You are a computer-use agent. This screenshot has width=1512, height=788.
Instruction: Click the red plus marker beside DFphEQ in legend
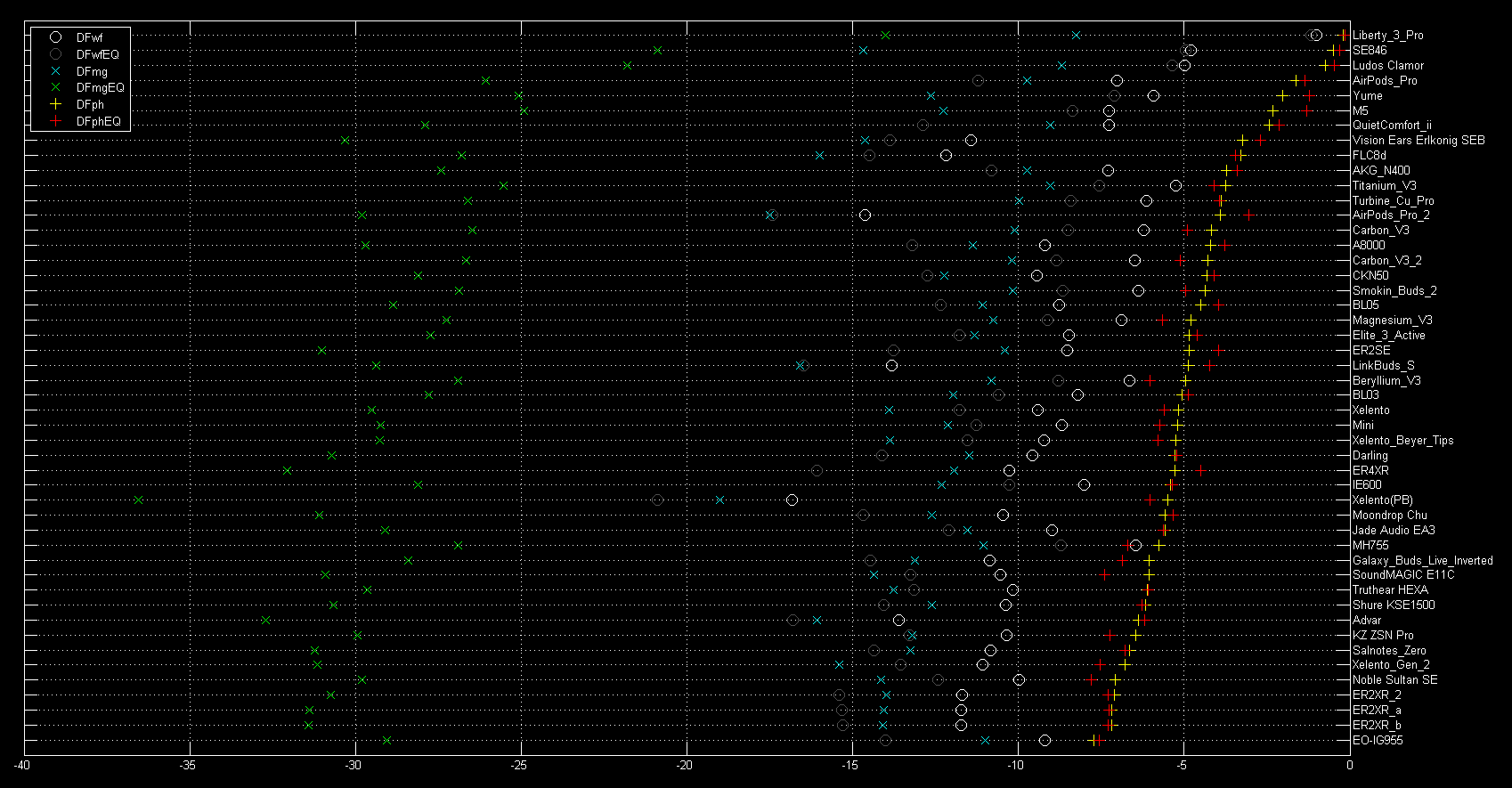coord(55,121)
